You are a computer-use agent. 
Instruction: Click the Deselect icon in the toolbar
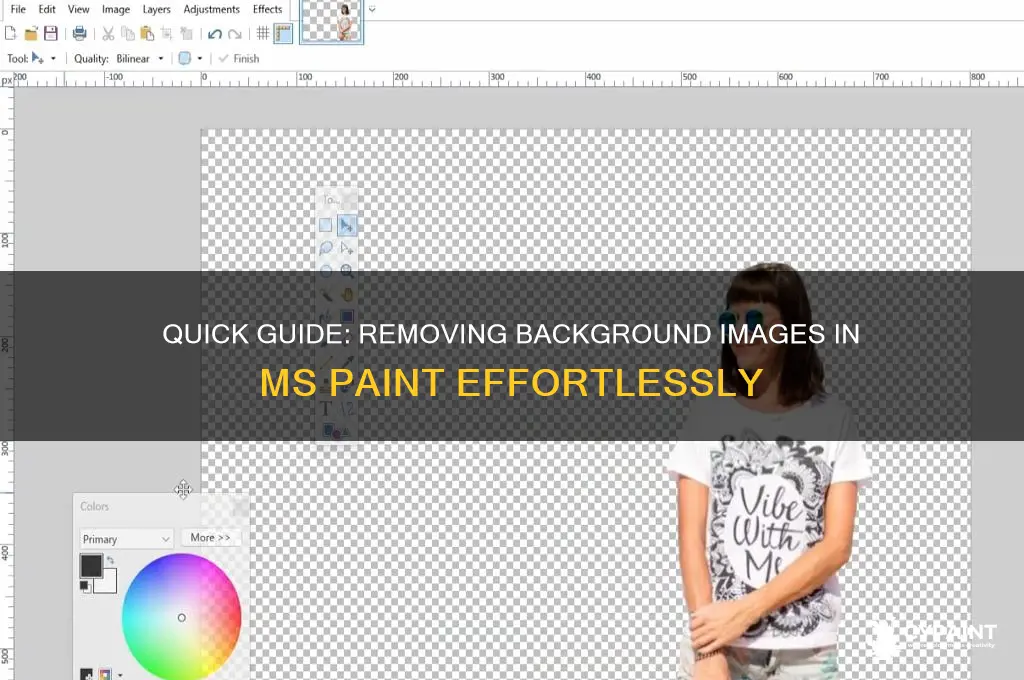pos(187,33)
